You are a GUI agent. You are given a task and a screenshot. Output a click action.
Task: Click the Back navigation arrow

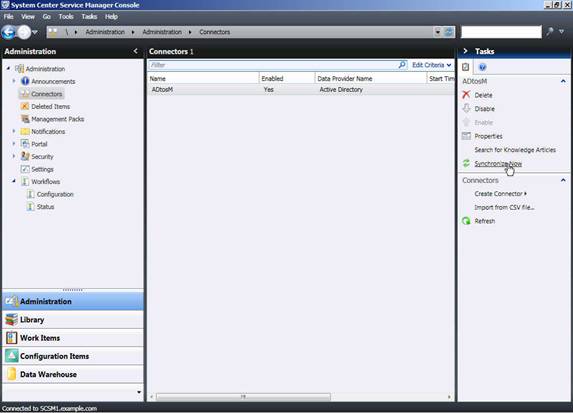point(8,32)
